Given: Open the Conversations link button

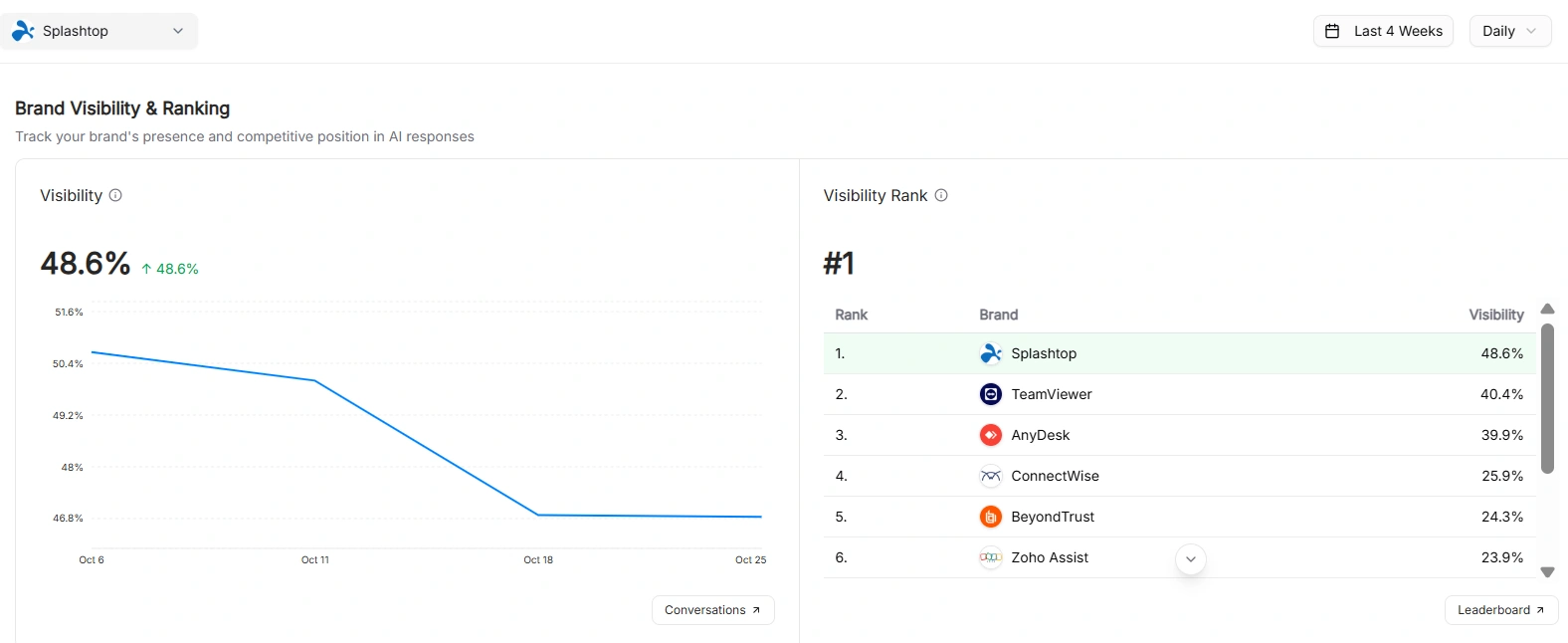Looking at the screenshot, I should pos(712,610).
